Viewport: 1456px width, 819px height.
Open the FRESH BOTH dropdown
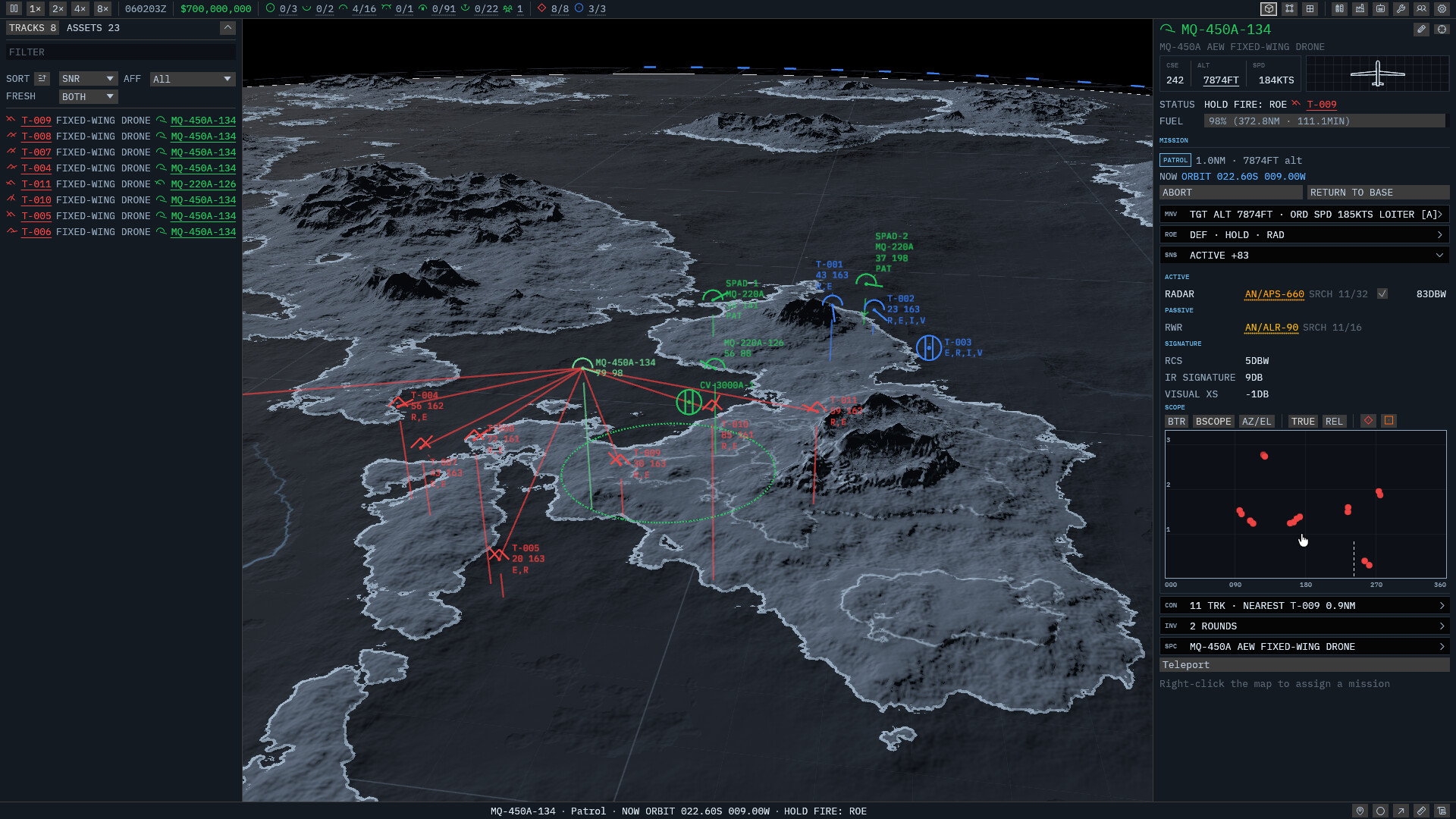tap(88, 97)
